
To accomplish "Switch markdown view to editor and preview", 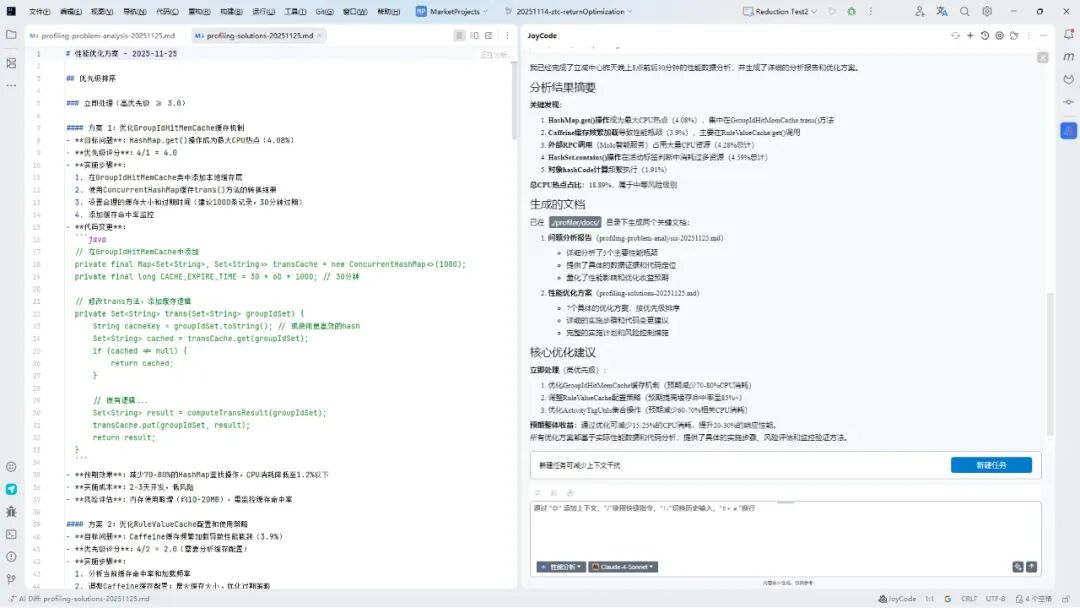I will 475,35.
